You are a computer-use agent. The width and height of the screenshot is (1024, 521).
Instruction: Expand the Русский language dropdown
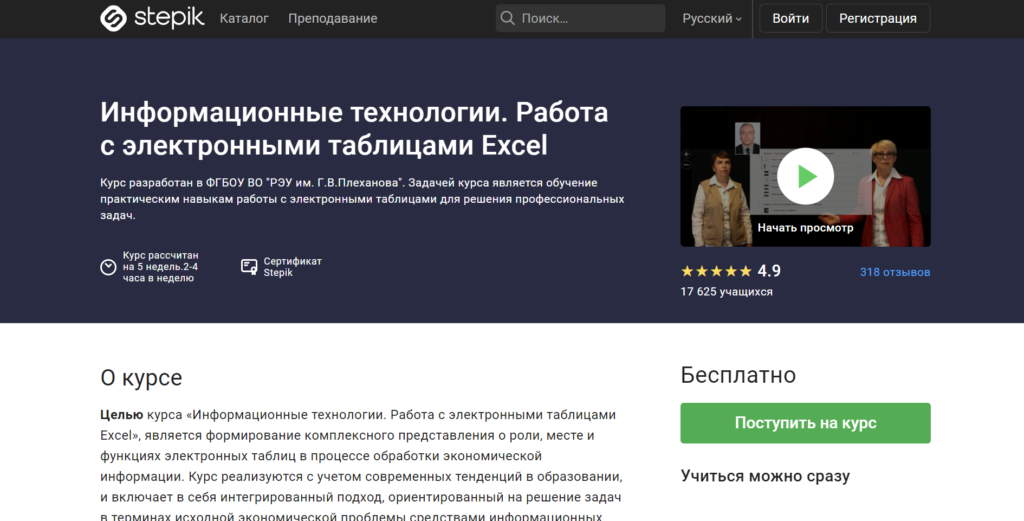pyautogui.click(x=712, y=18)
